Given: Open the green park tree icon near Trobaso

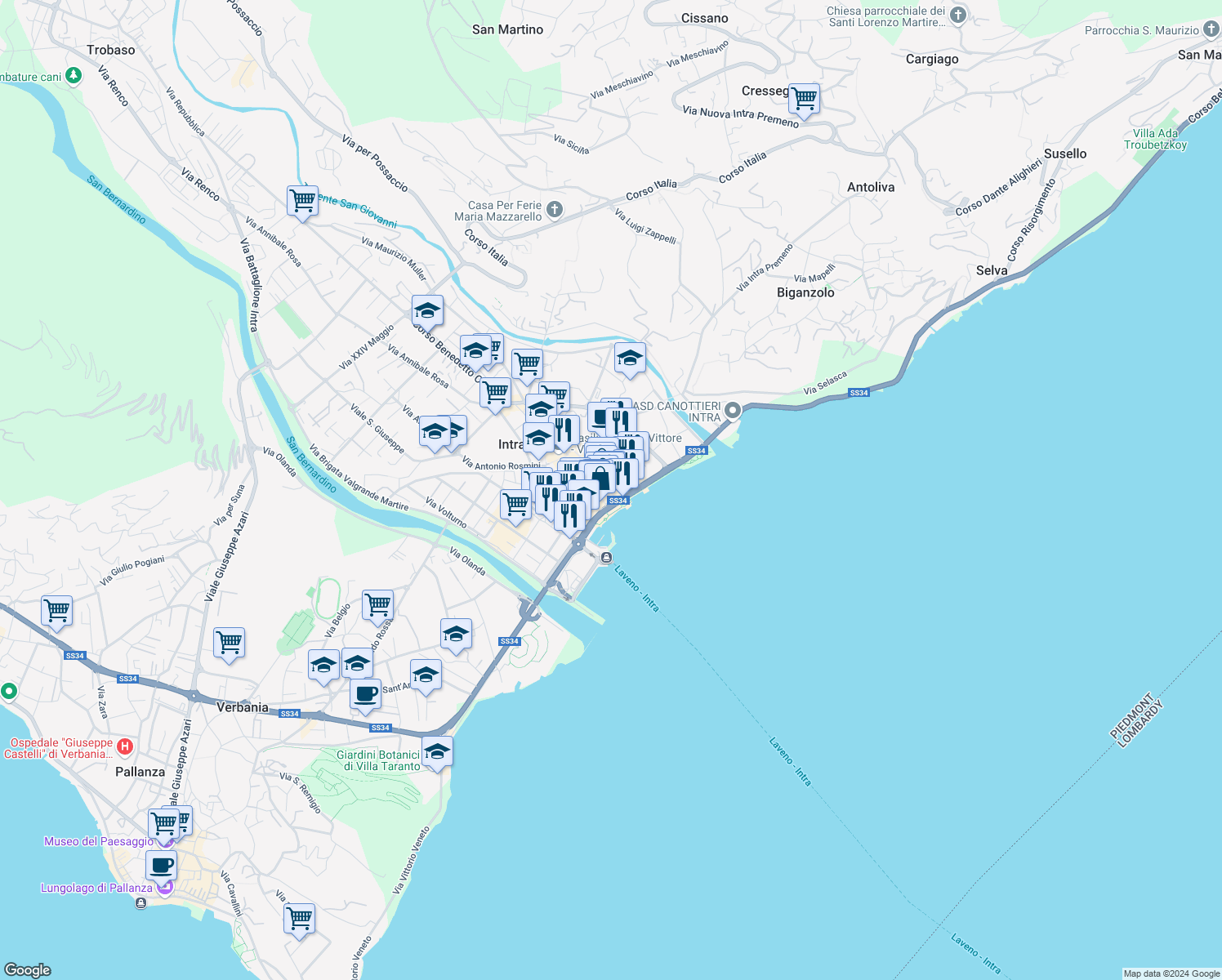Looking at the screenshot, I should (x=74, y=76).
